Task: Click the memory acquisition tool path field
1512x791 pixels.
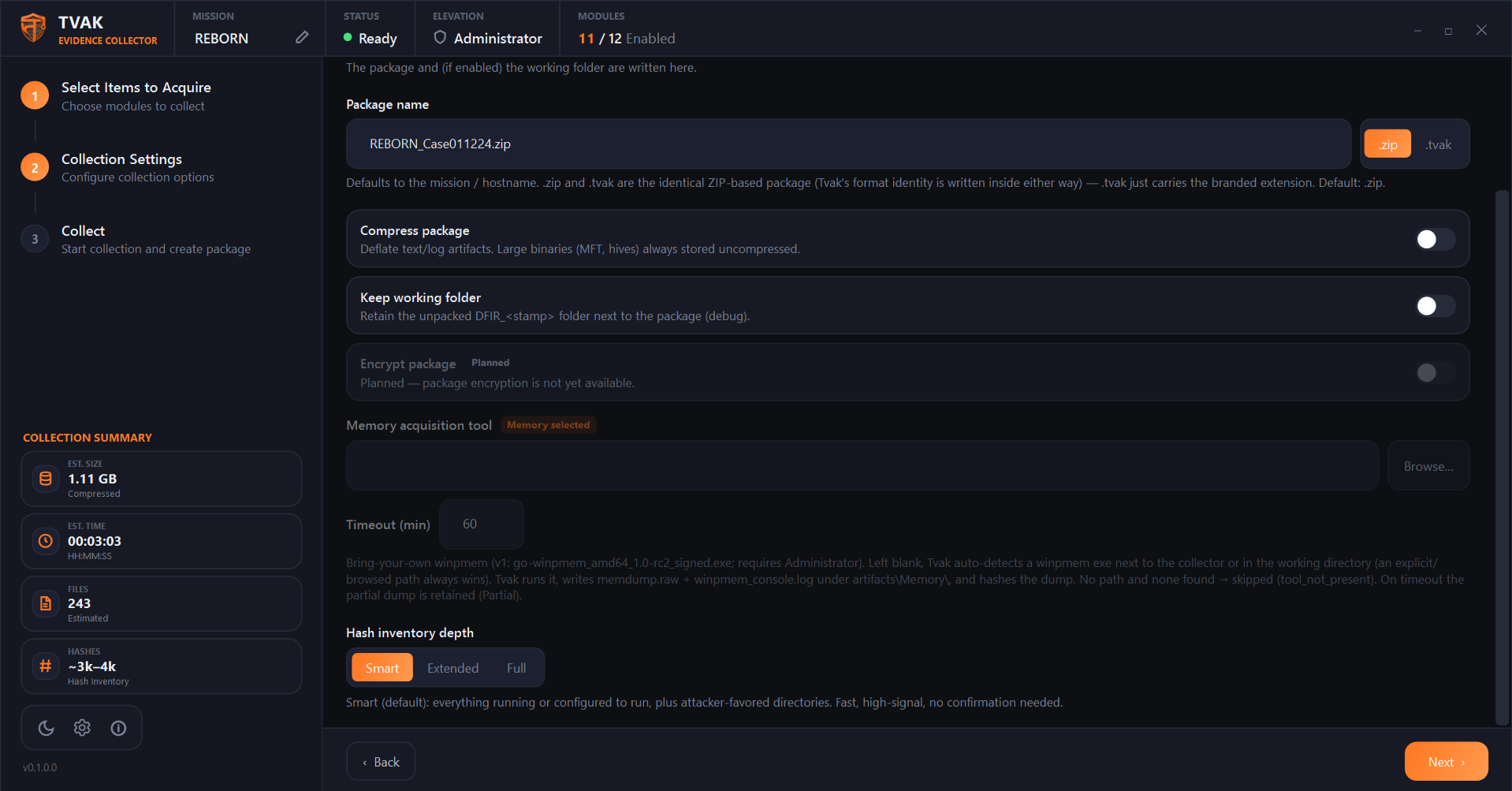Action: [x=862, y=466]
